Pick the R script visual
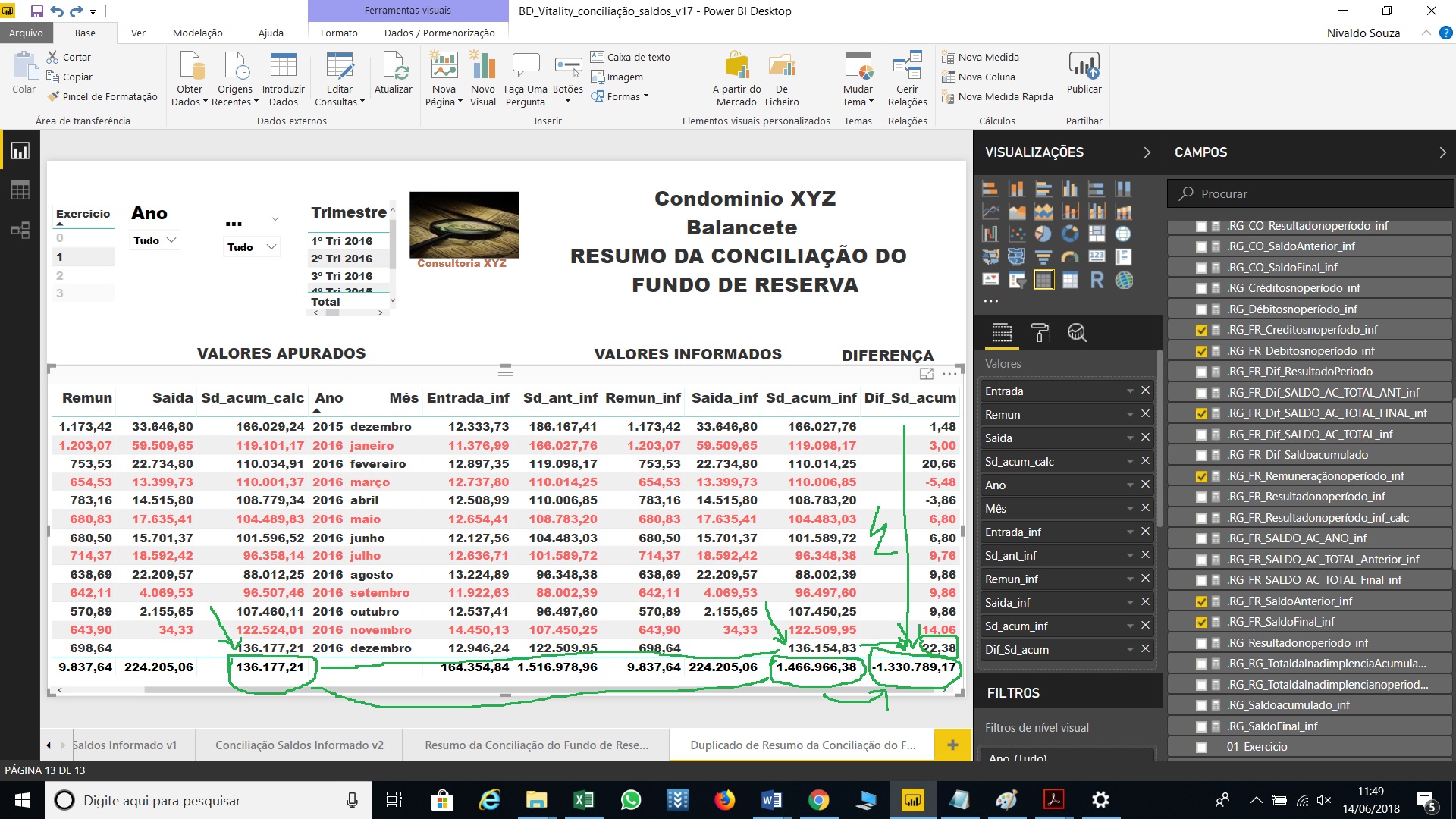Viewport: 1456px width, 819px height. [x=1097, y=280]
